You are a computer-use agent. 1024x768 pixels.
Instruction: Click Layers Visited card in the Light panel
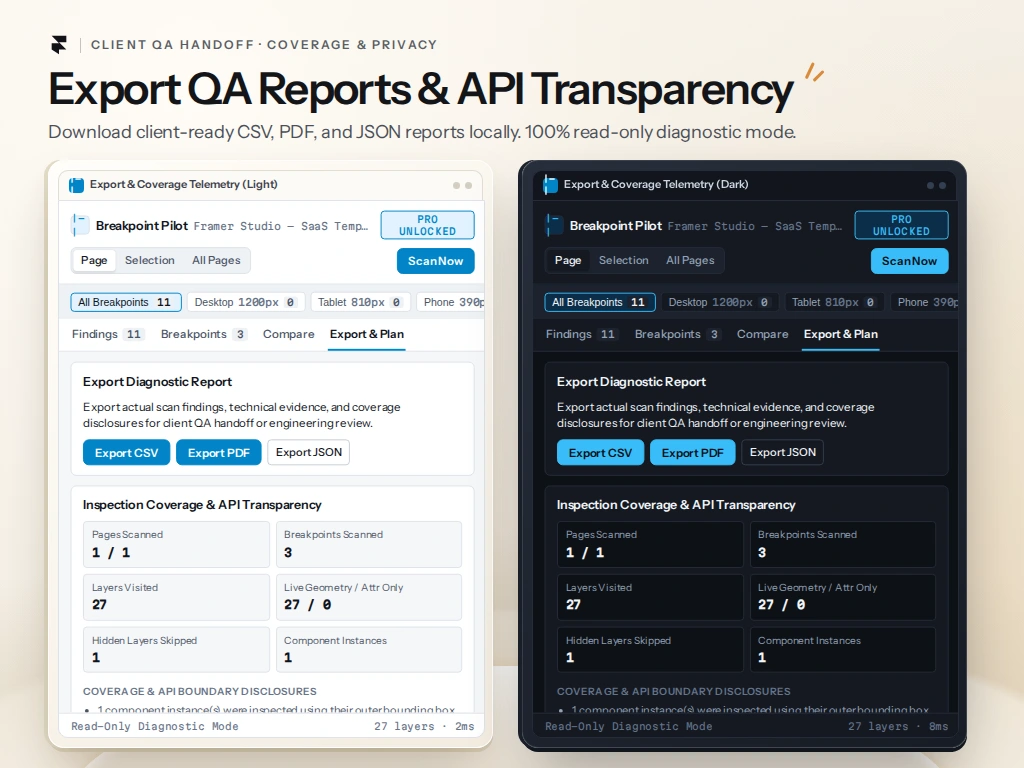176,597
